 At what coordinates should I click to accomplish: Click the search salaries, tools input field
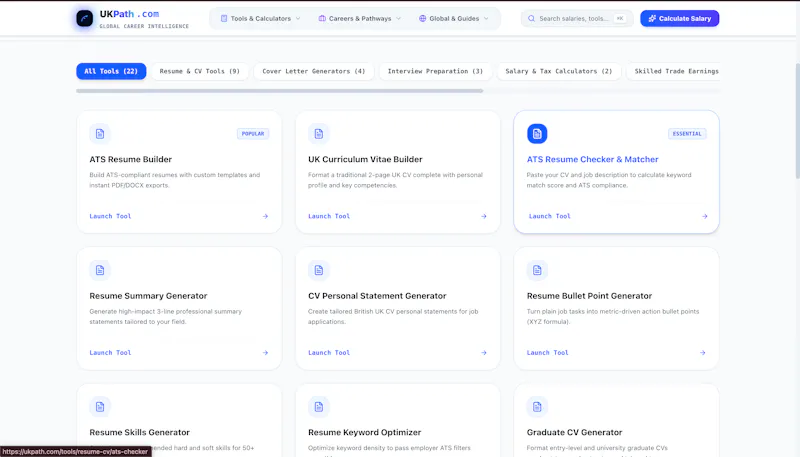[x=577, y=18]
